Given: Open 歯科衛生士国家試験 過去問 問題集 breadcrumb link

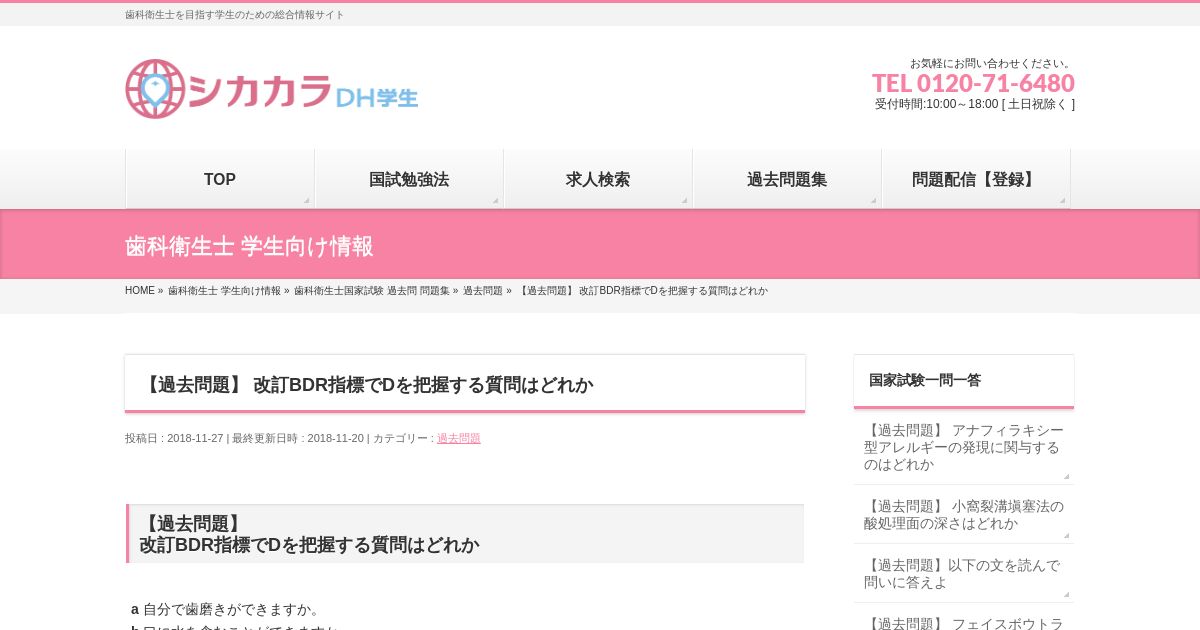Looking at the screenshot, I should 372,291.
